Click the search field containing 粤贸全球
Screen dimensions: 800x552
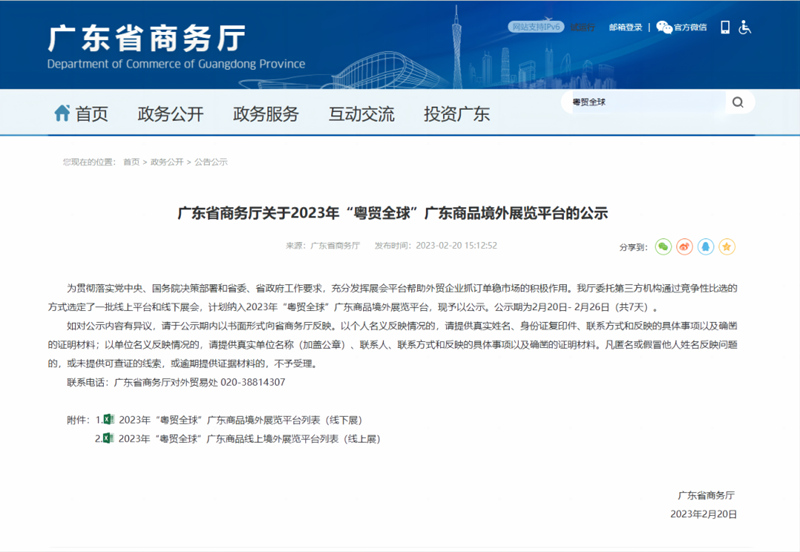640,102
